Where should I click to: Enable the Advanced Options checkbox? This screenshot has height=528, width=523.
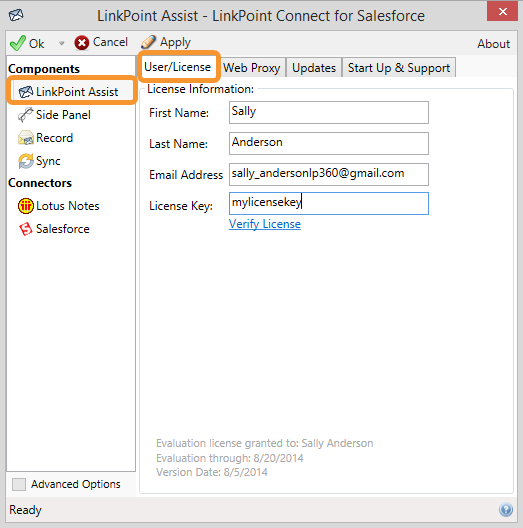pos(19,485)
